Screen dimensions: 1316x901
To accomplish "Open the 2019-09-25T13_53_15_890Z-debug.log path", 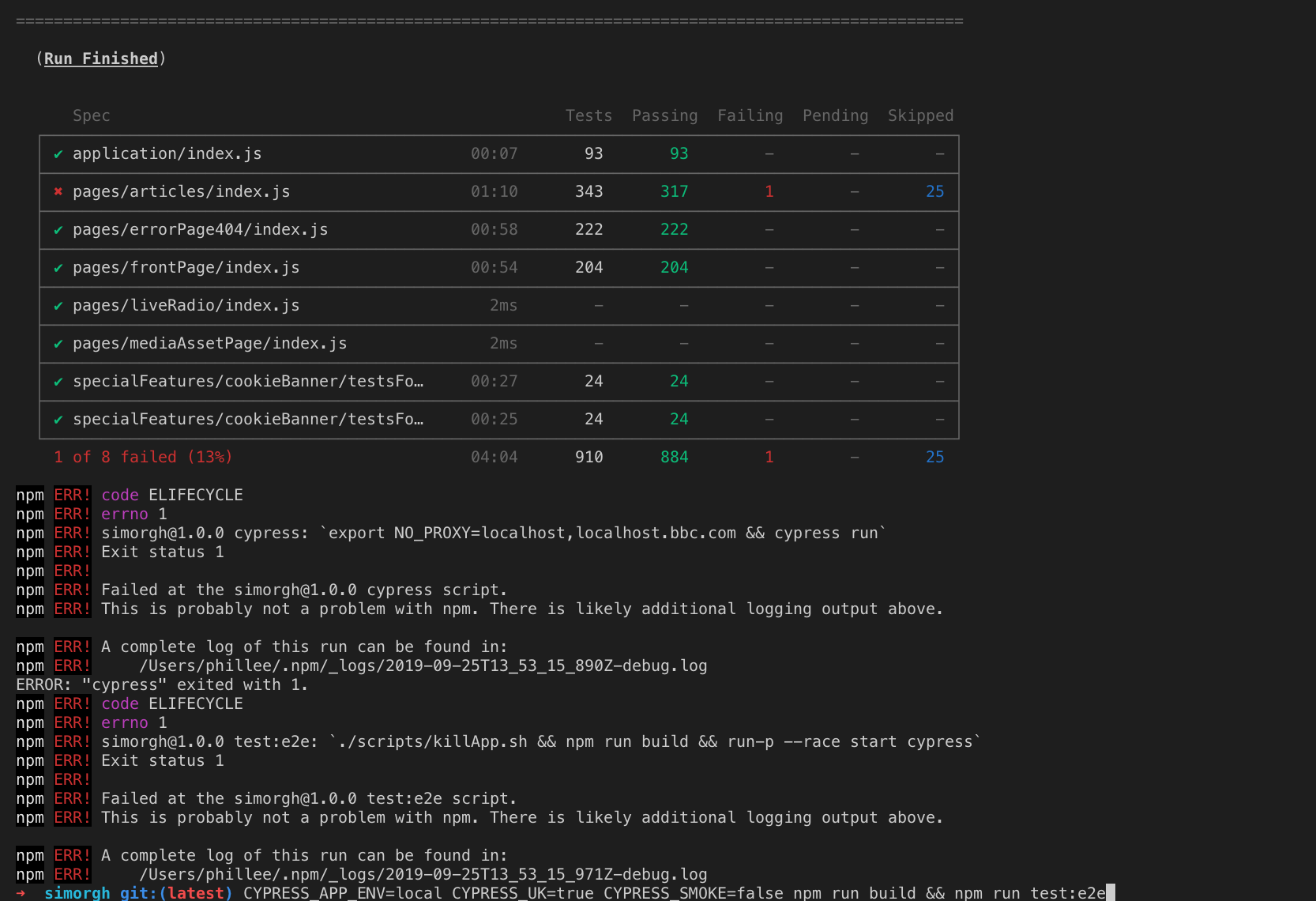I will click(422, 665).
